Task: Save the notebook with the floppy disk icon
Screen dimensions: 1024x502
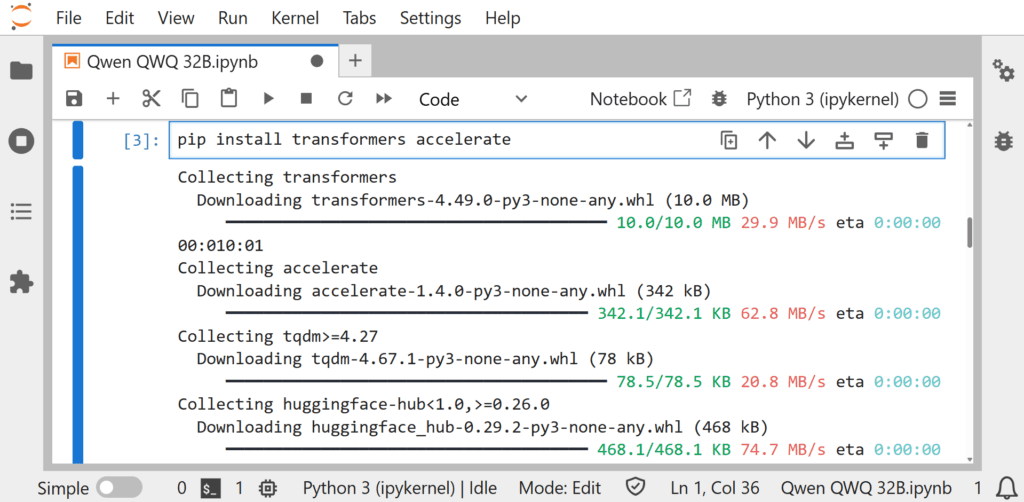Action: pos(74,98)
